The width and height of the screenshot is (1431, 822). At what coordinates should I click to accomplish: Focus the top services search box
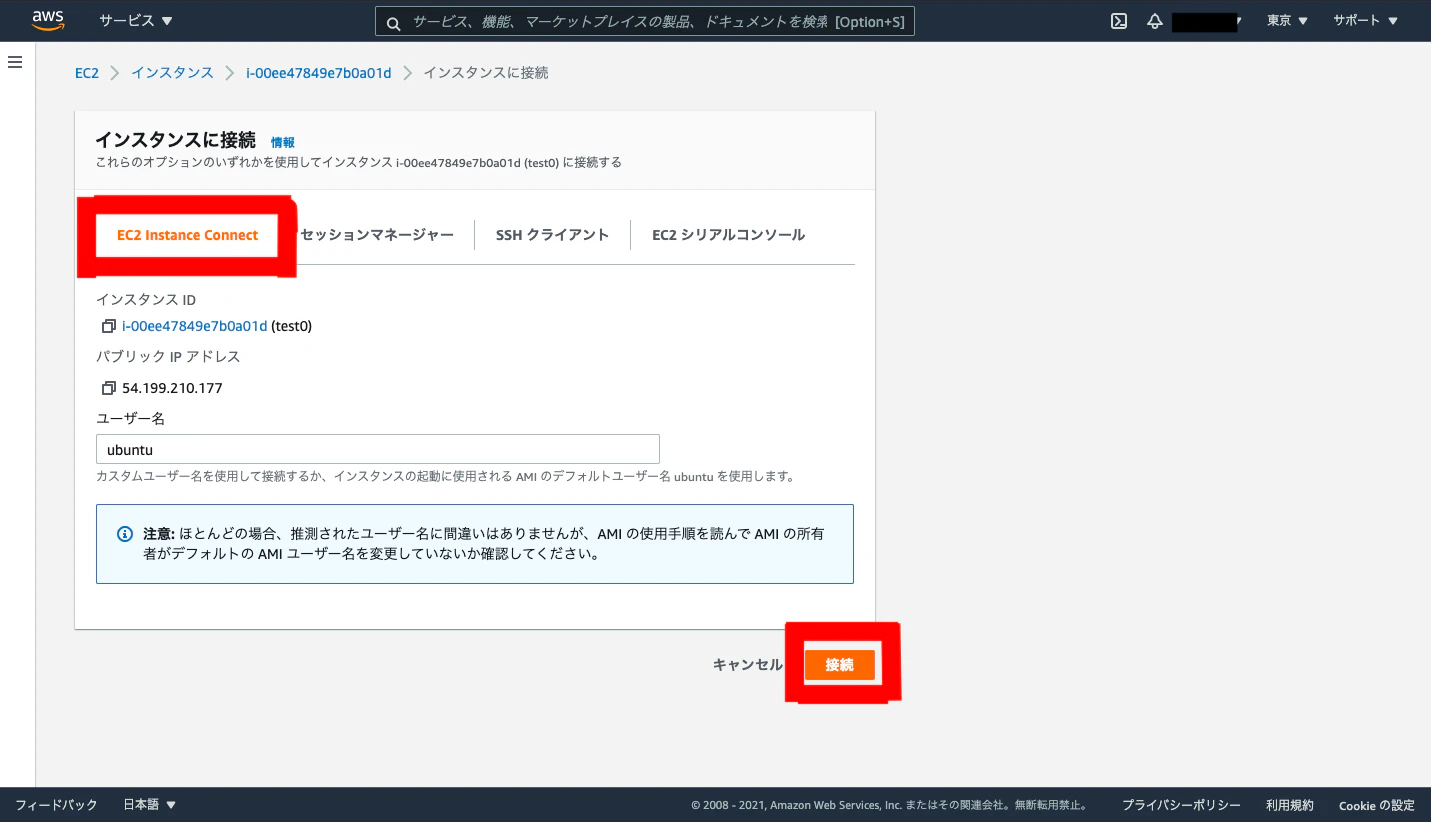tap(645, 22)
